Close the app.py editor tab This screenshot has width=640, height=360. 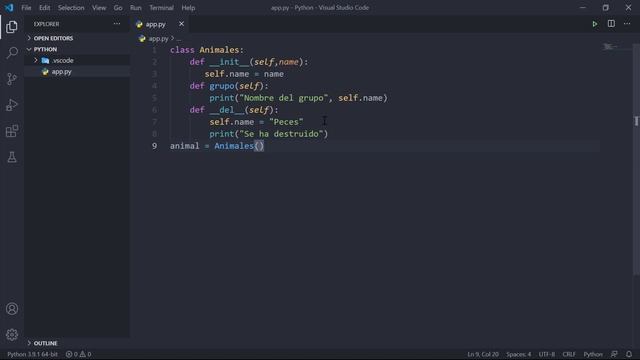[181, 24]
